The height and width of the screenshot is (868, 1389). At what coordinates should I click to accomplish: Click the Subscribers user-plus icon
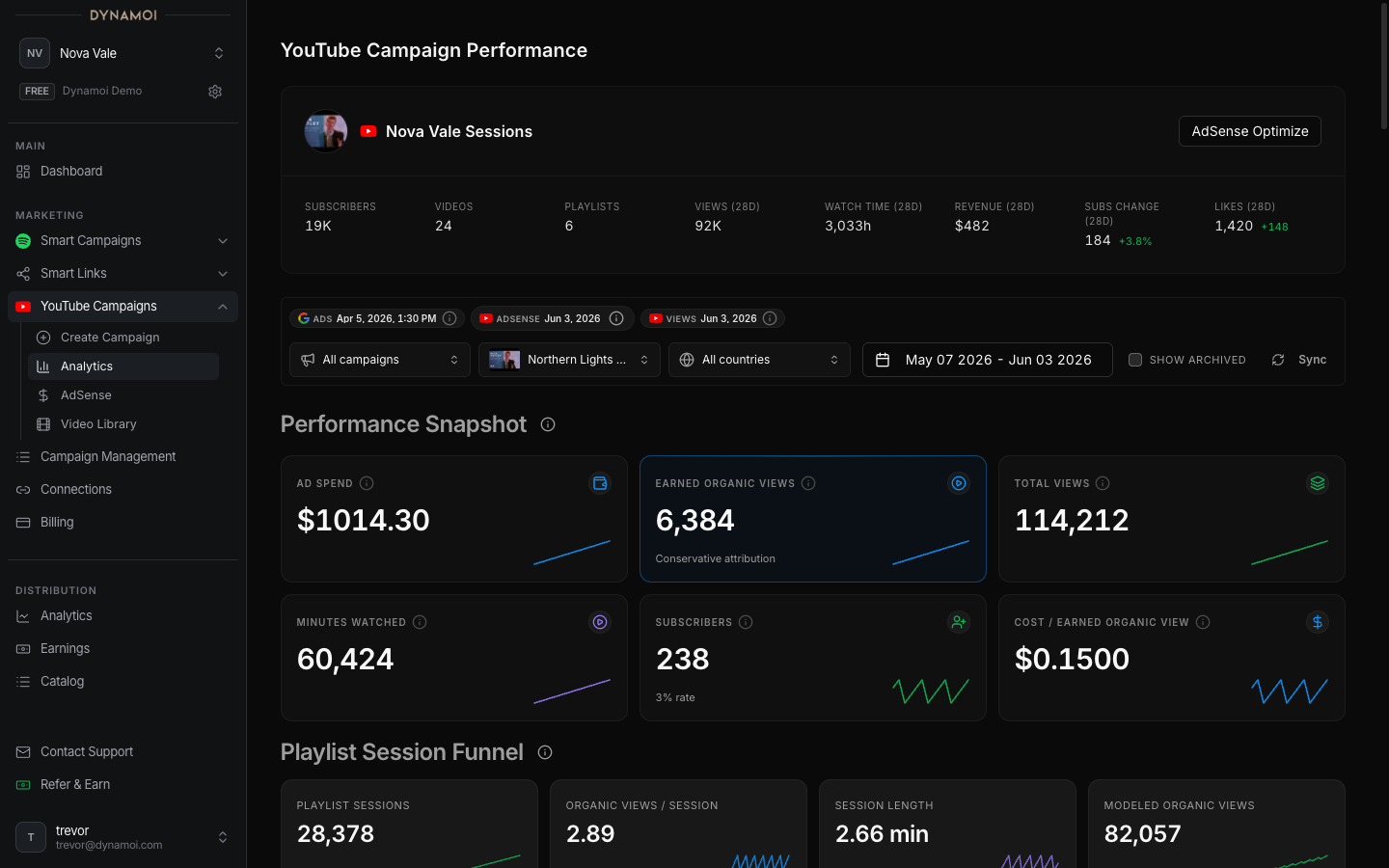click(959, 622)
